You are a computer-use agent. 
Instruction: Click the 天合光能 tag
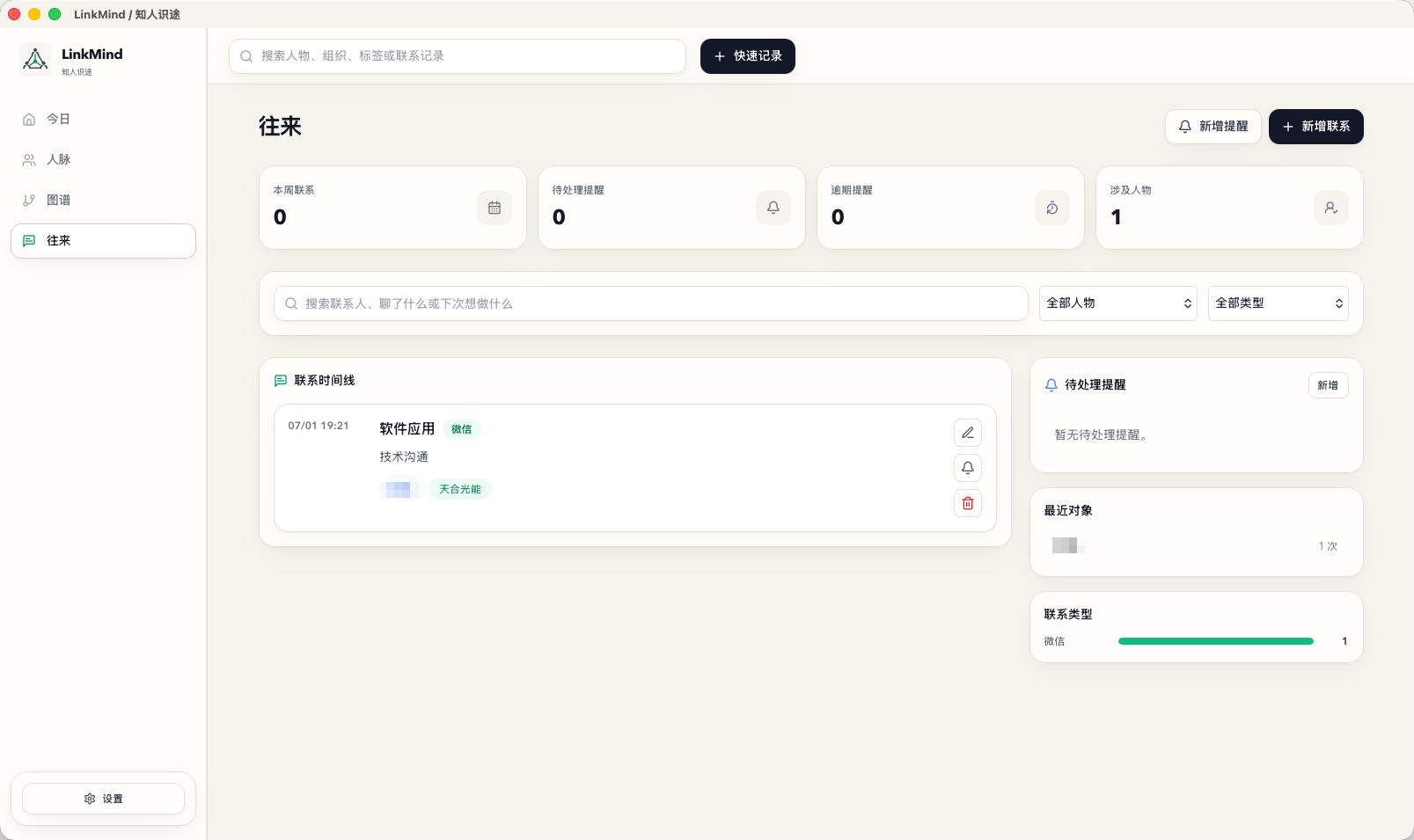click(460, 489)
